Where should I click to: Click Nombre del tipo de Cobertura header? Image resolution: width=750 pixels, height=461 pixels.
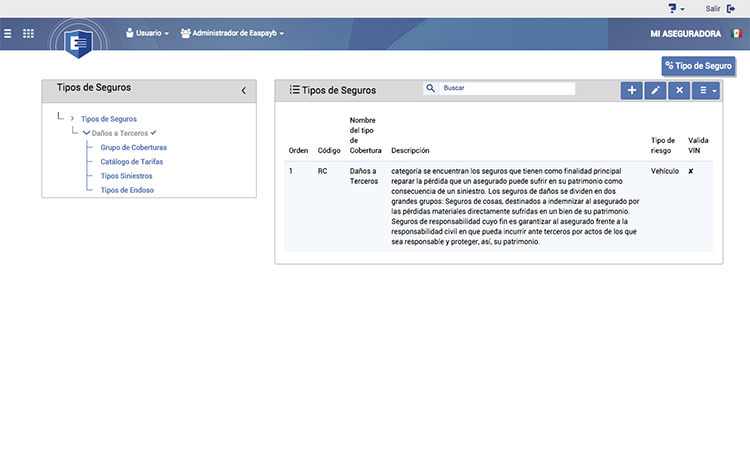coord(365,135)
